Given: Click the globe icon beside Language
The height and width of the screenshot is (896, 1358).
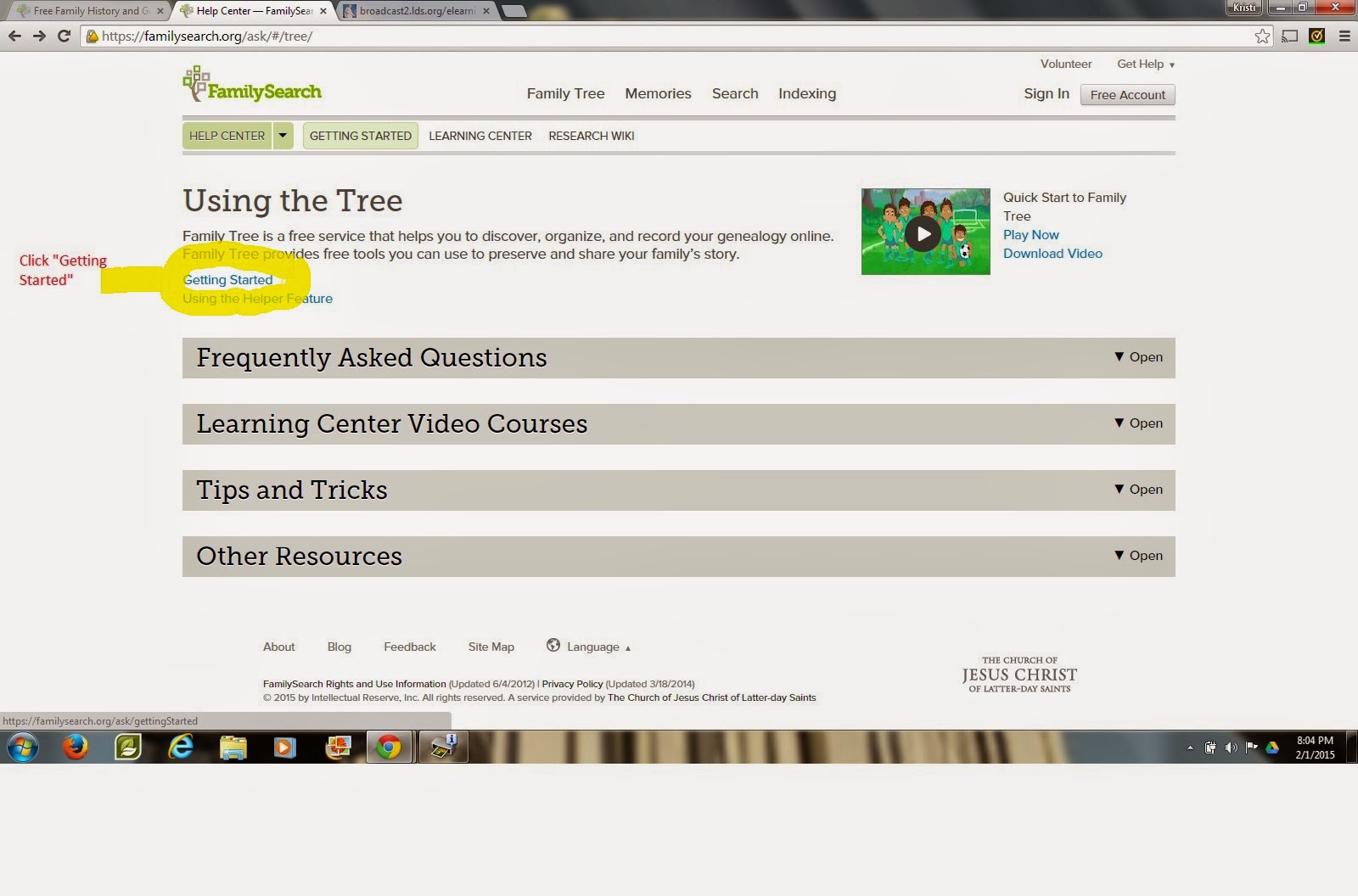Looking at the screenshot, I should tap(553, 645).
